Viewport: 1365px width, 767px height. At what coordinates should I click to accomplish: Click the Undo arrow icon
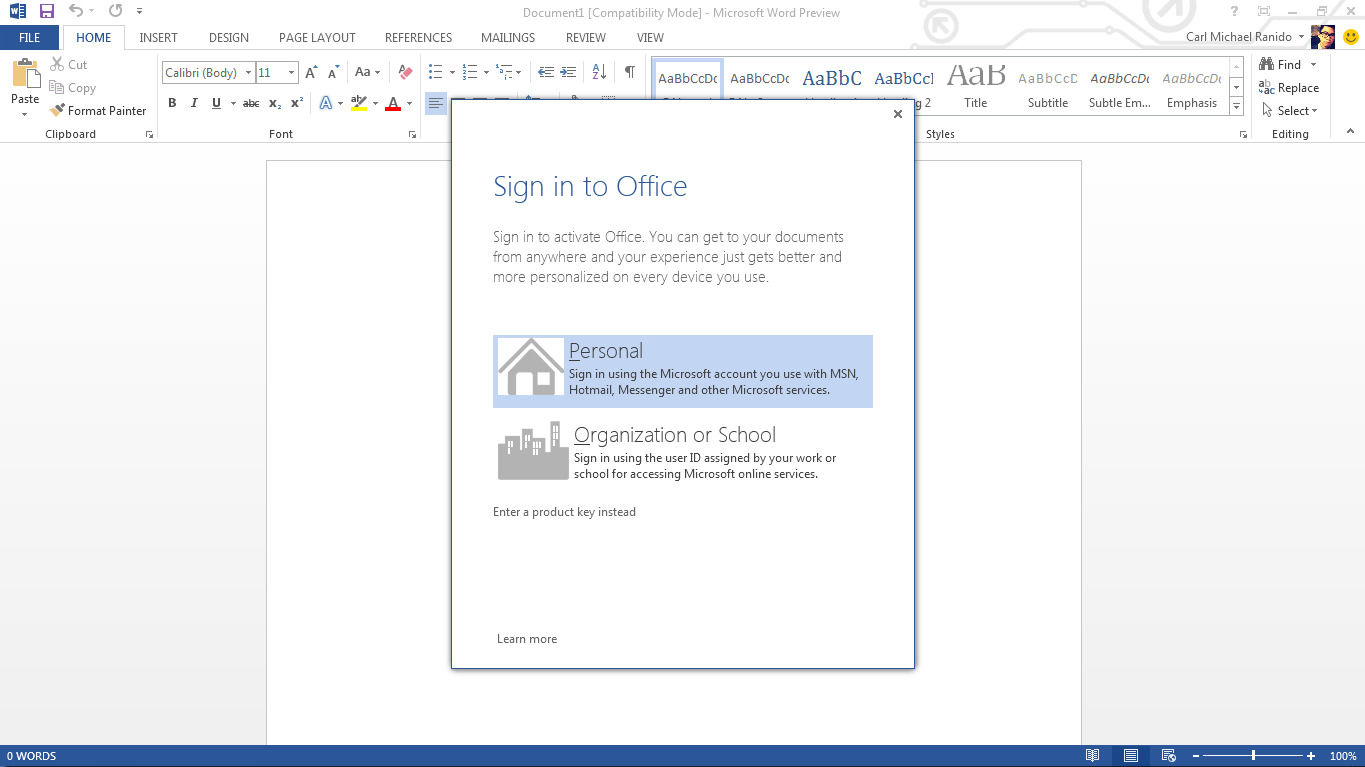coord(76,11)
